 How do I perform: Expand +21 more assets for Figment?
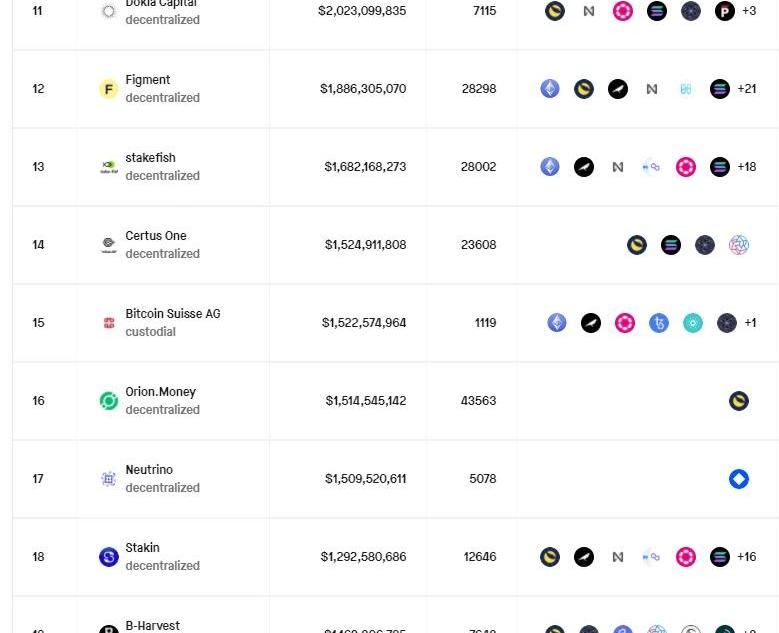click(747, 89)
